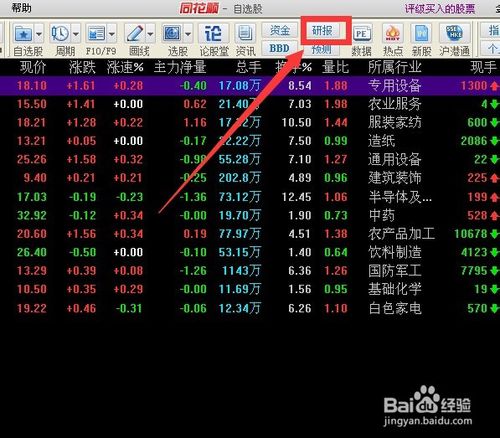Open the 帮助 menu

[x=21, y=8]
